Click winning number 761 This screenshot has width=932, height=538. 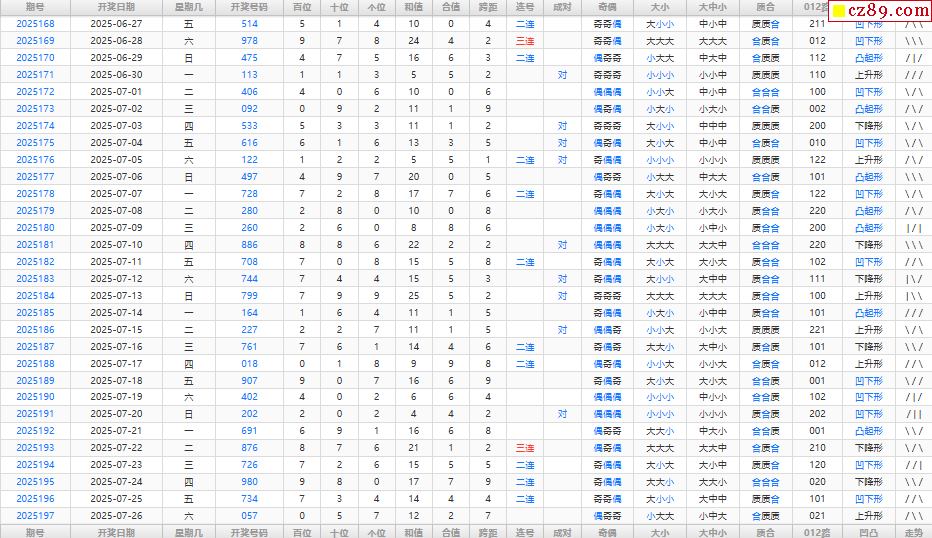click(250, 347)
